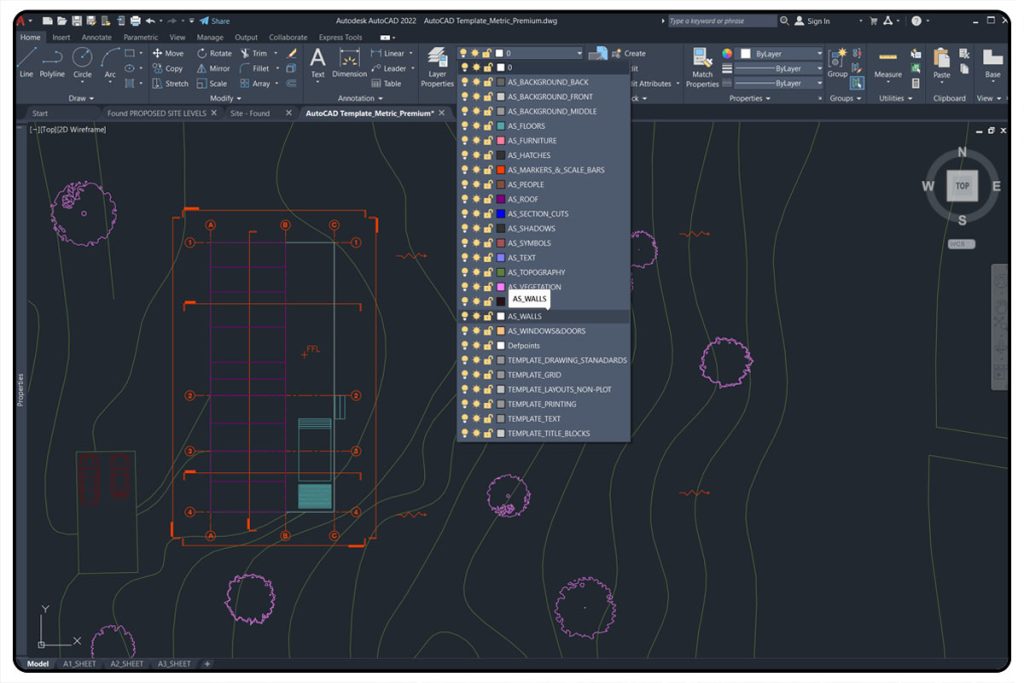This screenshot has height=683, width=1024.
Task: Expand the Utilities panel
Action: click(x=895, y=99)
